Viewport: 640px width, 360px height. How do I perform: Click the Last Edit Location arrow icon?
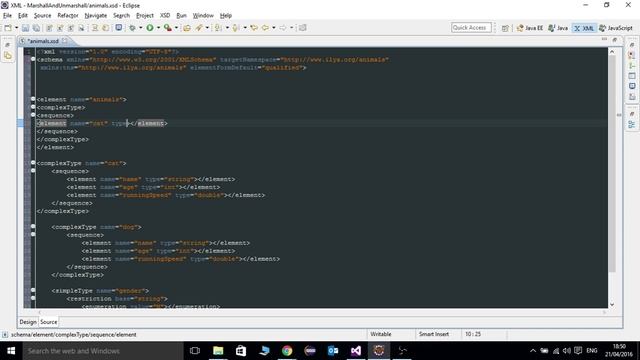tap(254, 28)
